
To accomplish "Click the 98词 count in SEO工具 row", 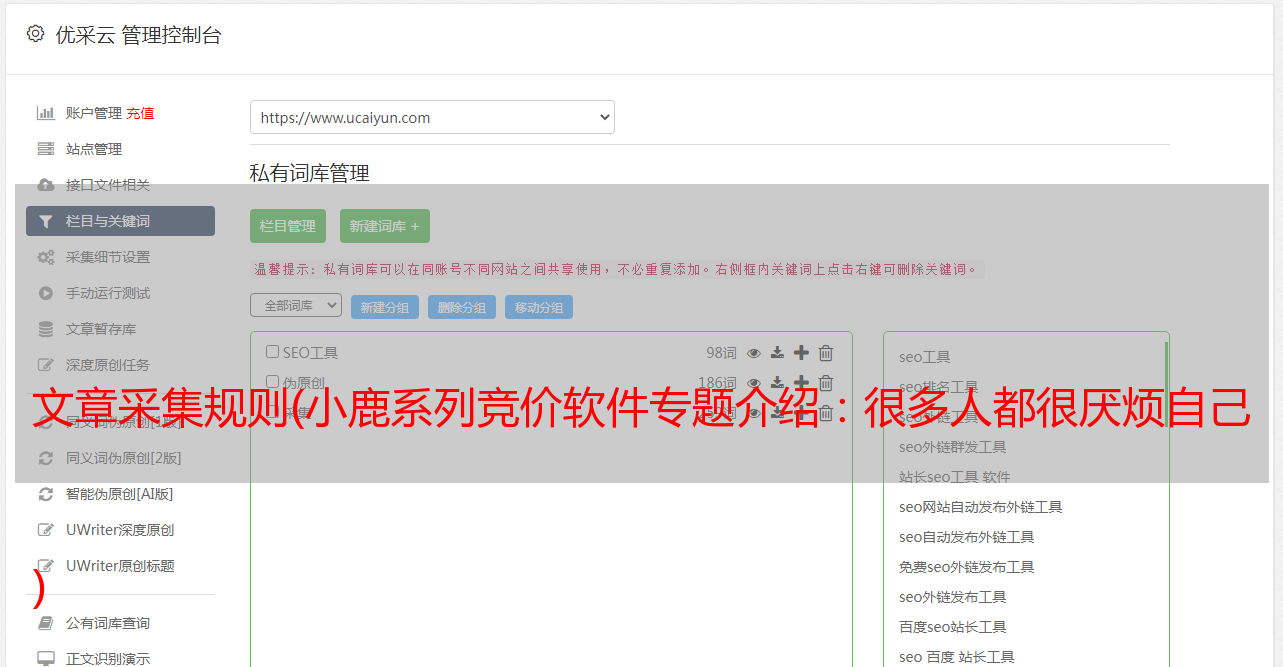I will [721, 352].
